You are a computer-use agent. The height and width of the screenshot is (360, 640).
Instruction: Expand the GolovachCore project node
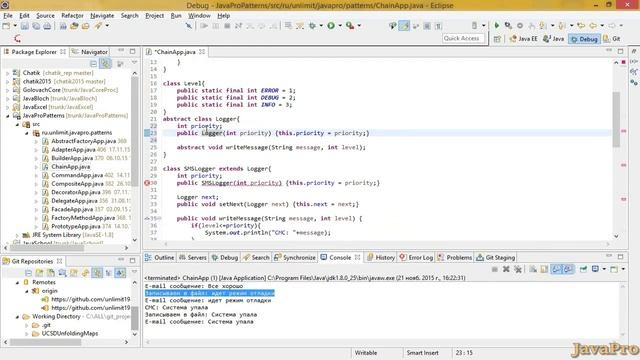[x=7, y=90]
